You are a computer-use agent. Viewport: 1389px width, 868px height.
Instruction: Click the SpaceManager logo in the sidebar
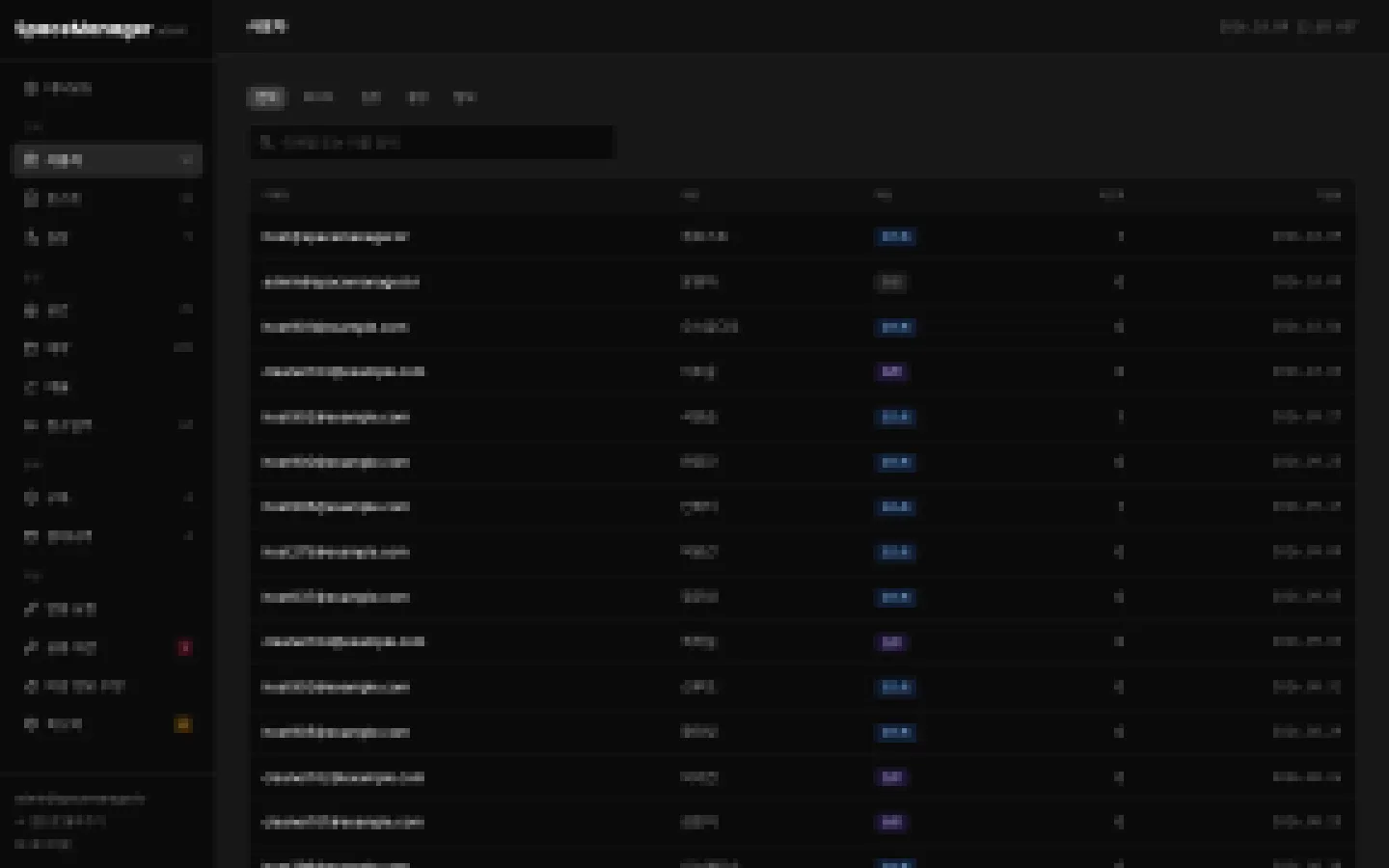(x=85, y=29)
